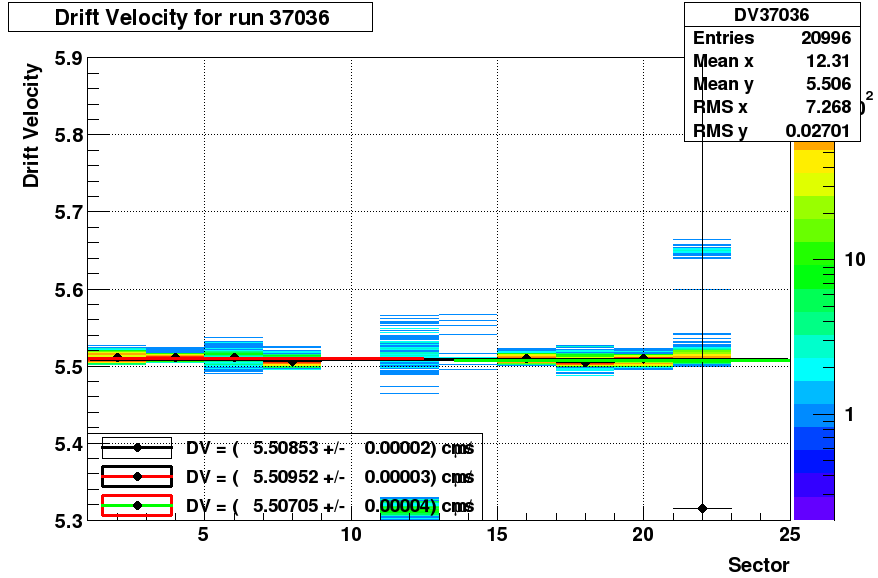Click the Sector axis tick label "10"

351,535
